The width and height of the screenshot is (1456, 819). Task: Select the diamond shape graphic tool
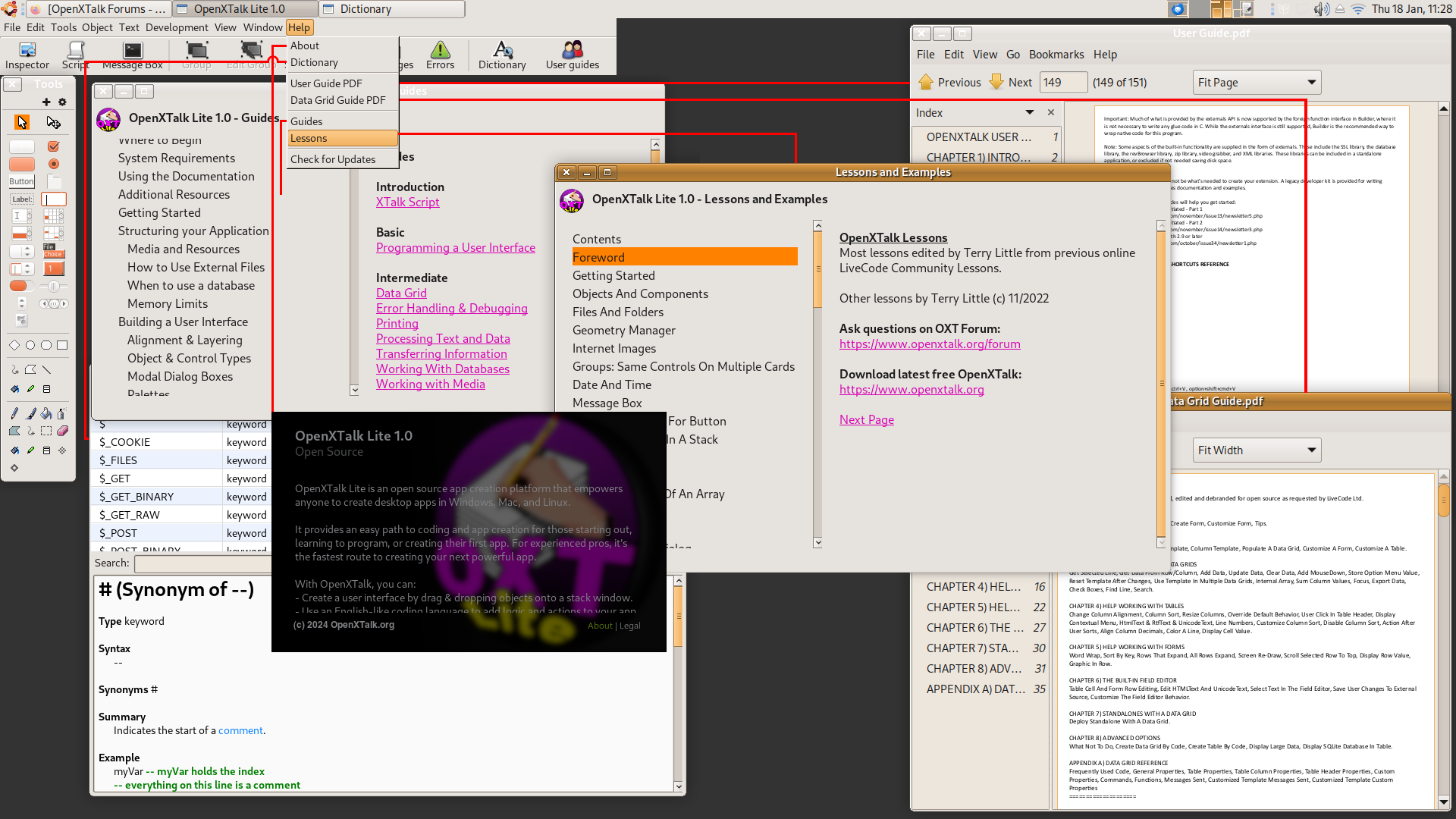(x=14, y=345)
